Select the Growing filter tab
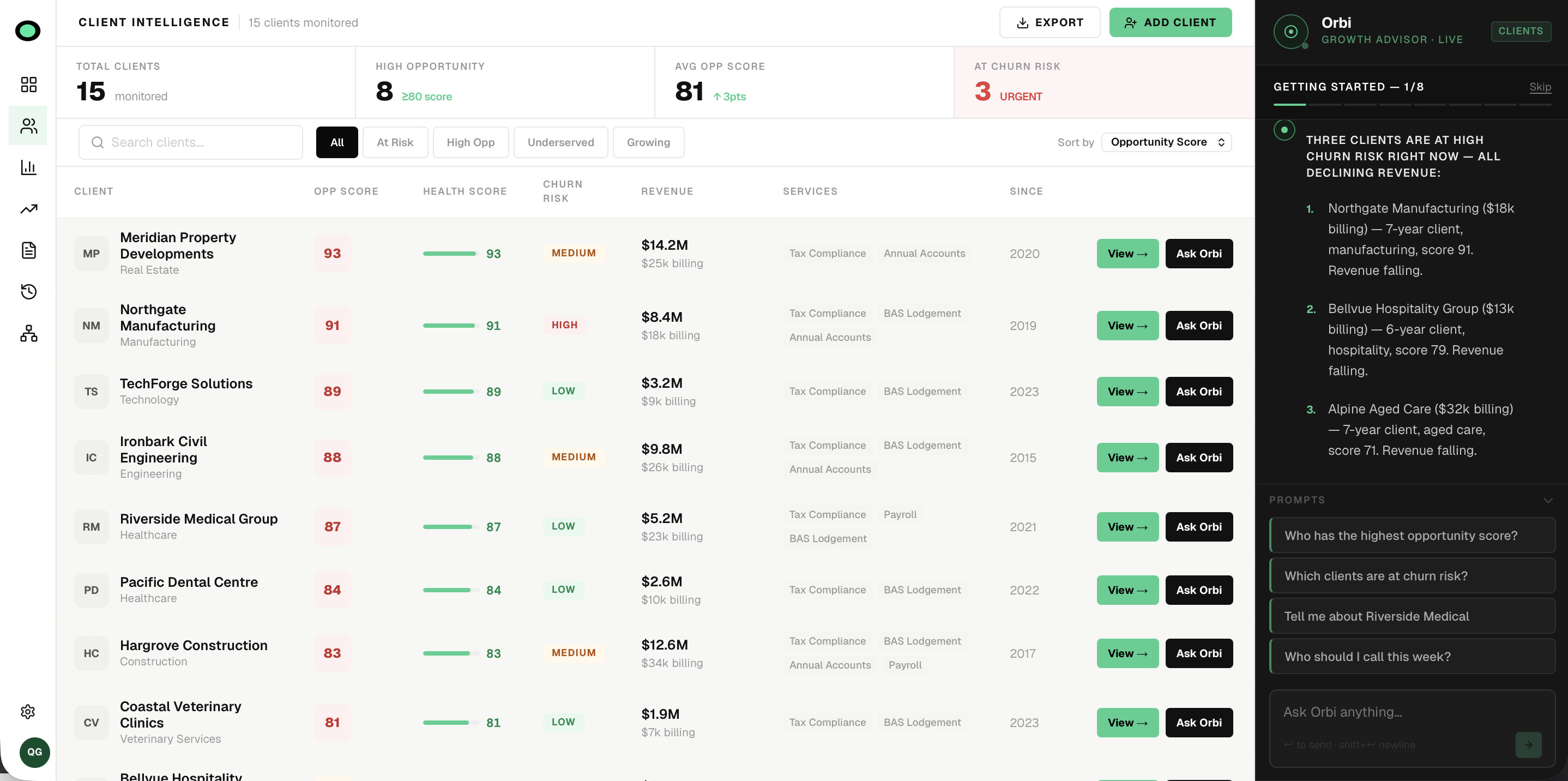This screenshot has height=781, width=1568. pyautogui.click(x=648, y=142)
